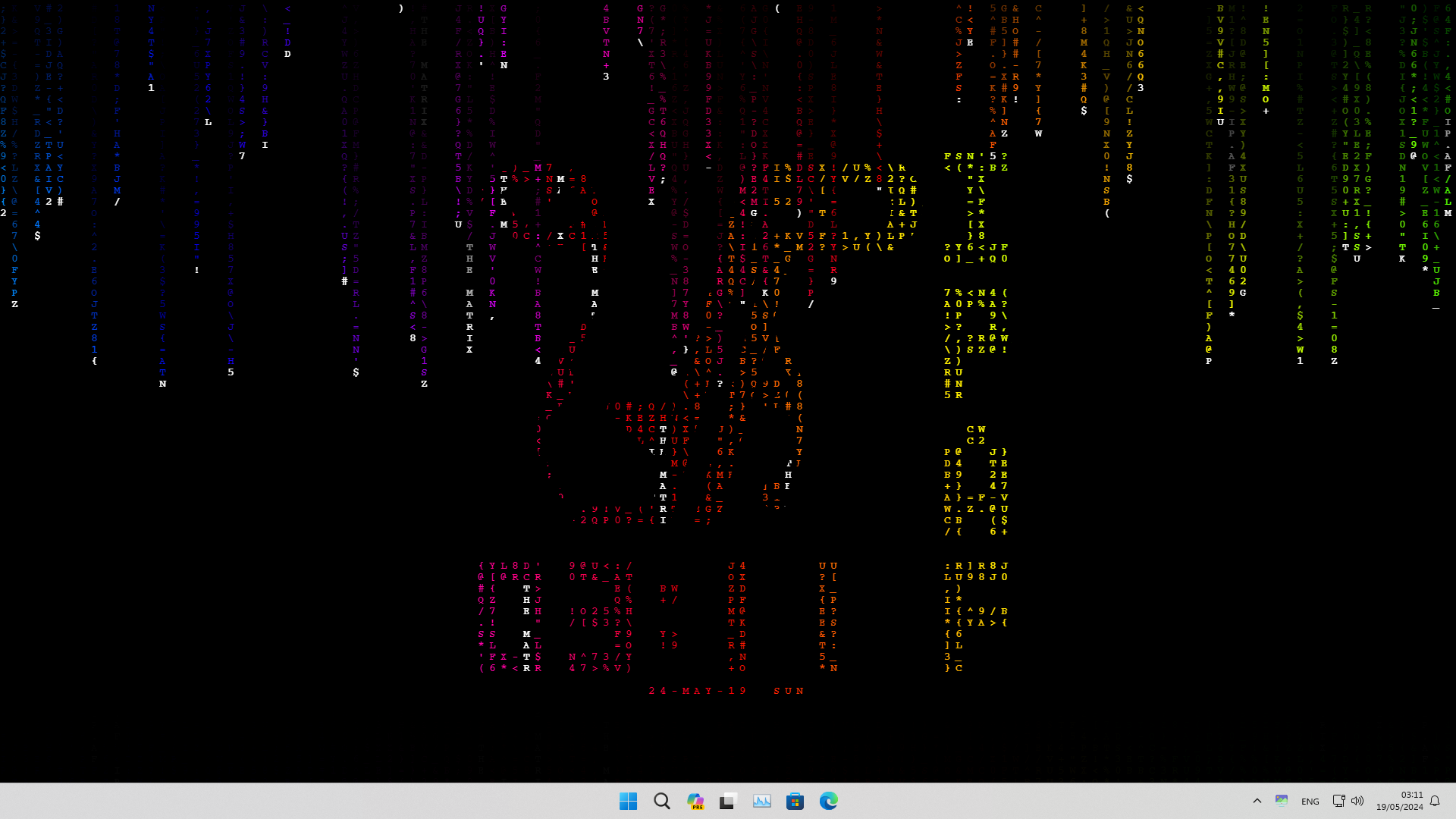The image size is (1456, 819).
Task: Launch Microsoft Store from taskbar
Action: point(795,801)
